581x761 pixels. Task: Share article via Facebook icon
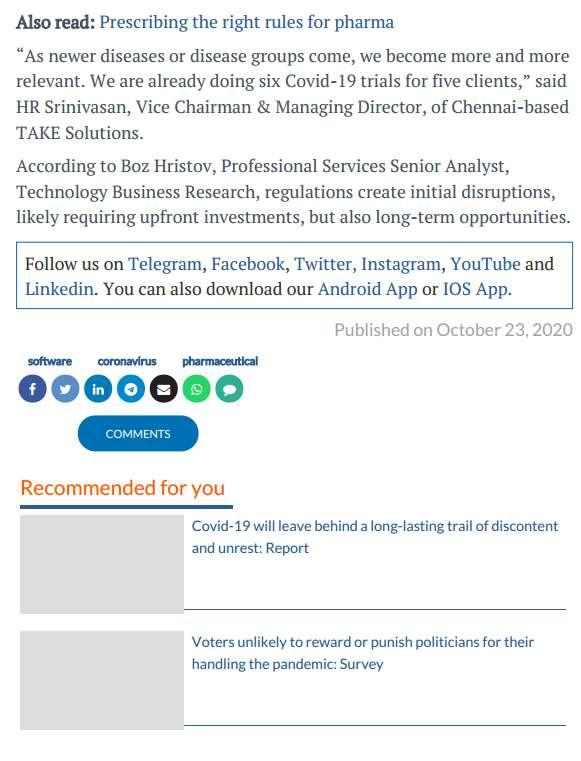click(33, 389)
